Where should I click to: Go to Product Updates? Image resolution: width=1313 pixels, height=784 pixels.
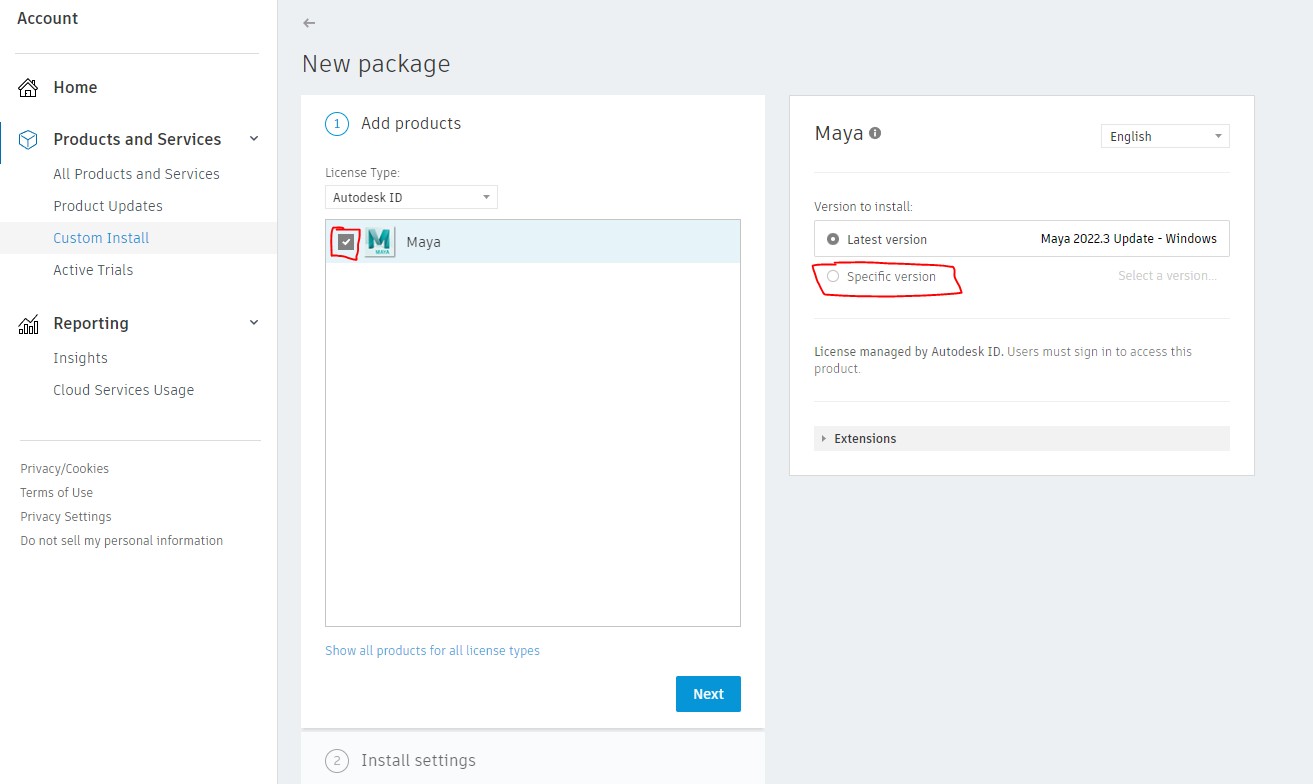(108, 206)
